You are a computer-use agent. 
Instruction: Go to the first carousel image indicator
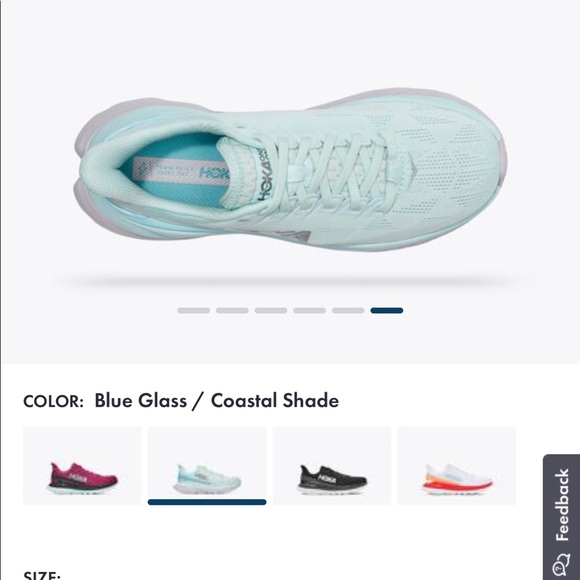pyautogui.click(x=193, y=310)
